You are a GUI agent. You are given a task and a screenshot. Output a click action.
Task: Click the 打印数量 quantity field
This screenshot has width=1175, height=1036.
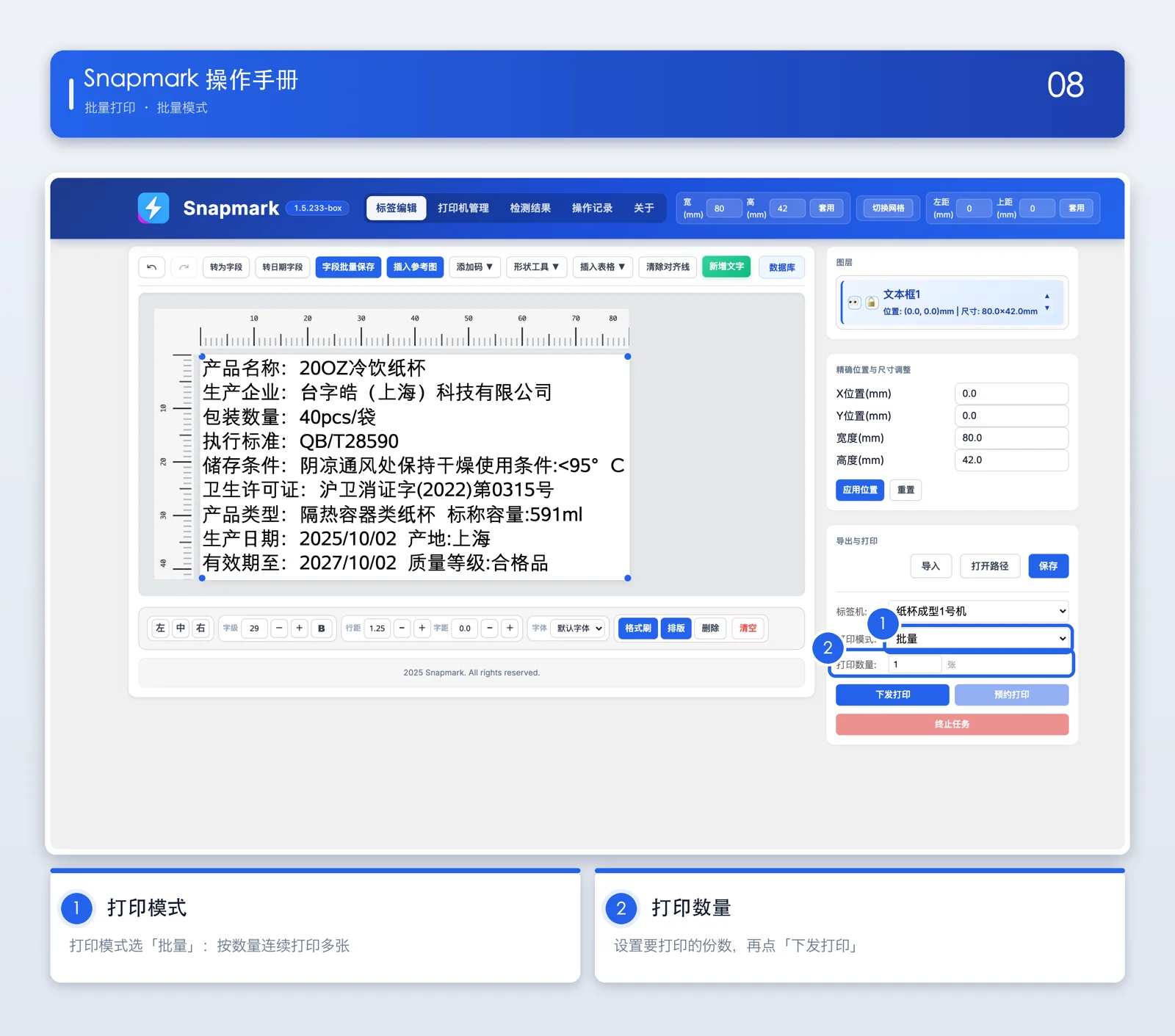point(915,664)
